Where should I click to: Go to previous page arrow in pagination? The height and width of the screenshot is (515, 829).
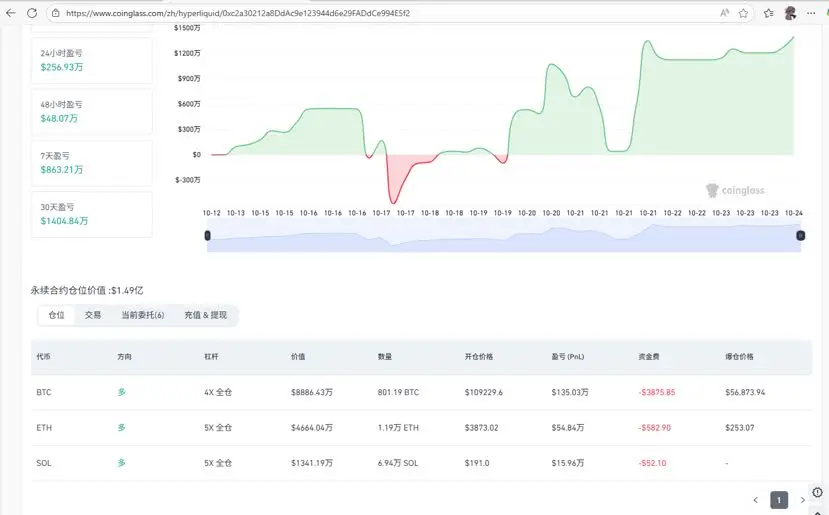click(756, 500)
